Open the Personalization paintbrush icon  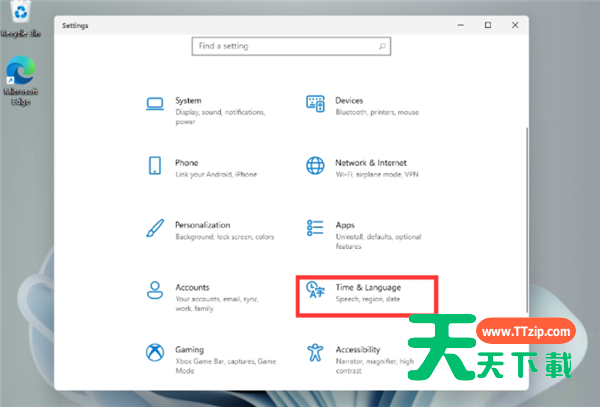coord(155,228)
